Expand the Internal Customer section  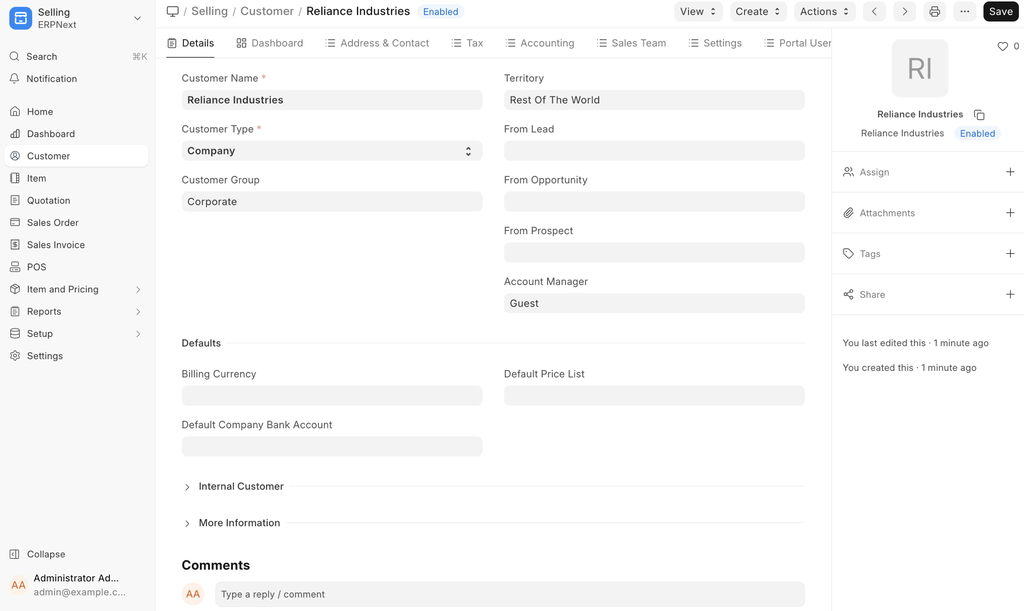pos(240,487)
